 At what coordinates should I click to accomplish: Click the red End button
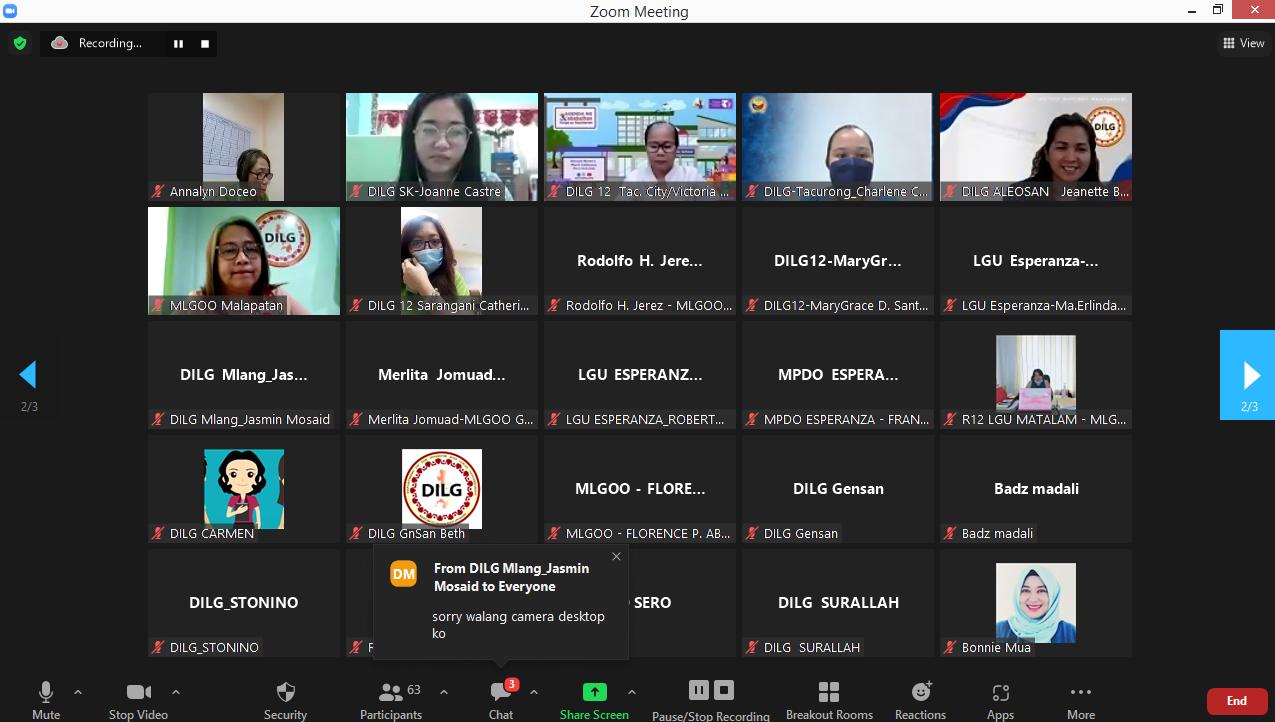click(1237, 701)
